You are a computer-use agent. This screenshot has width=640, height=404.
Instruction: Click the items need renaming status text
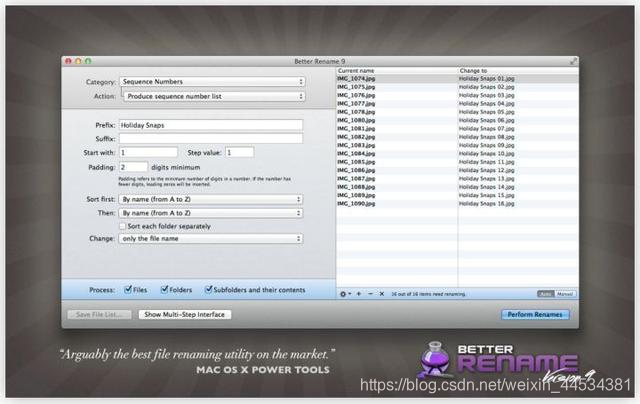428,294
